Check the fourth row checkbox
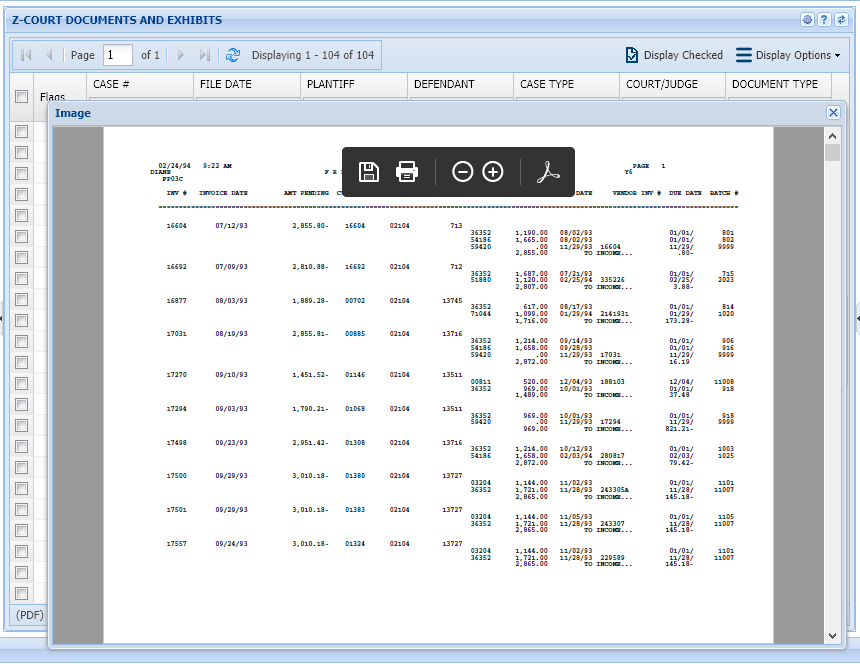Image resolution: width=860 pixels, height=664 pixels. pyautogui.click(x=21, y=194)
